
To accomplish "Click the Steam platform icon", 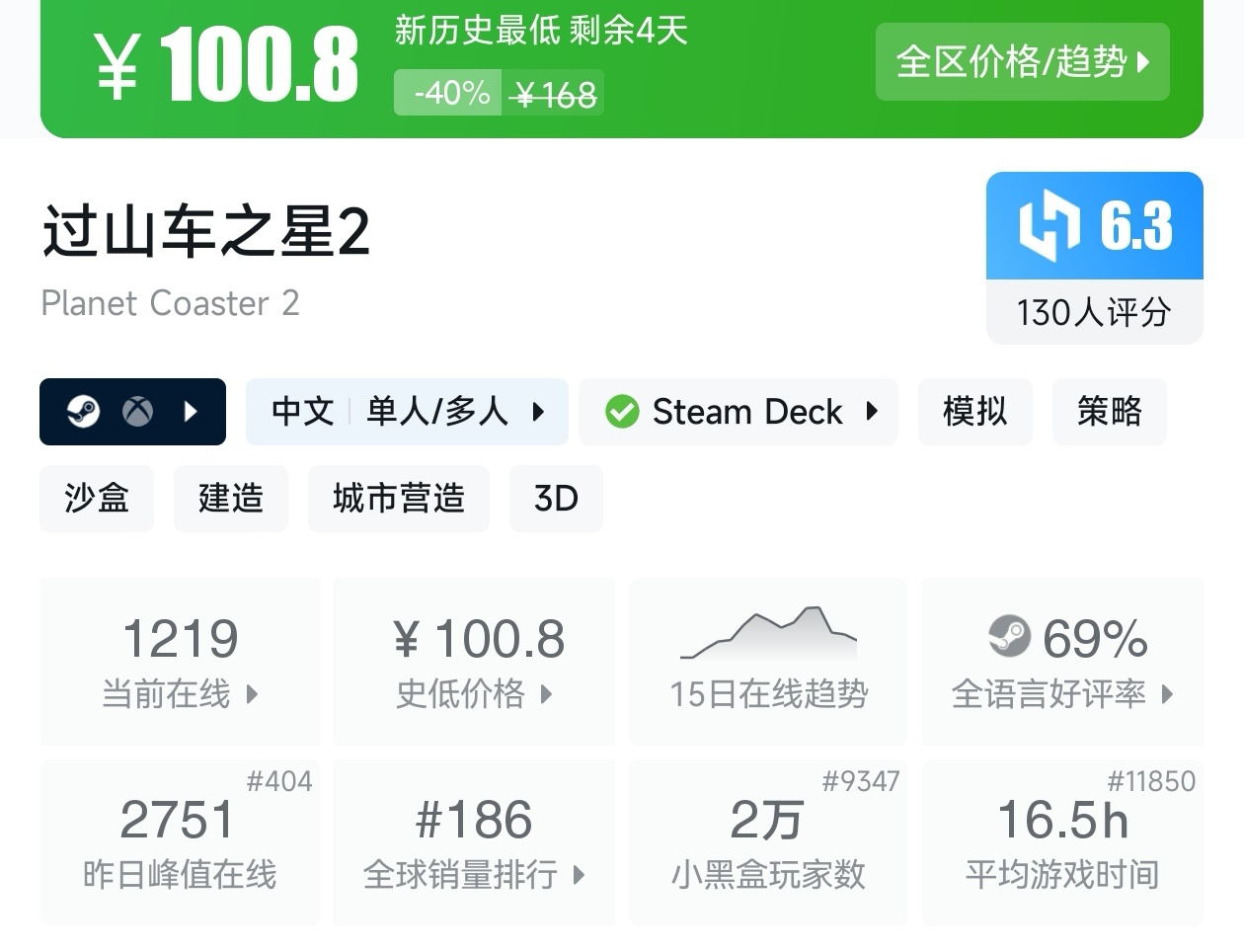I will tap(84, 412).
